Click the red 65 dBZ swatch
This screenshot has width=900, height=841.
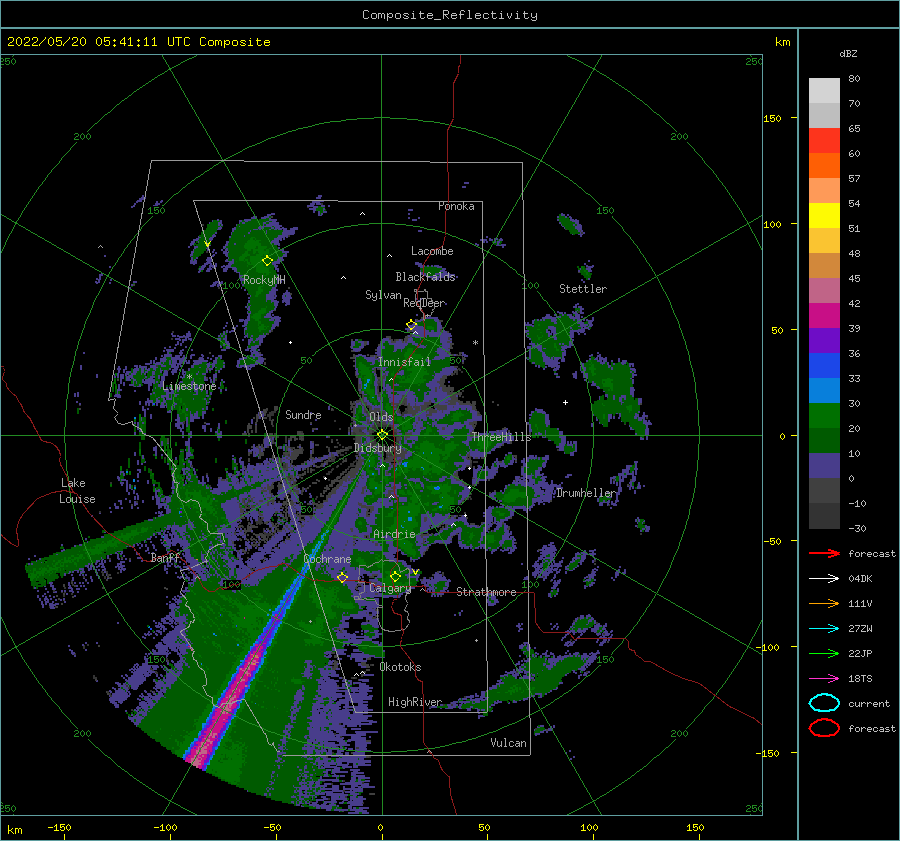pyautogui.click(x=824, y=141)
